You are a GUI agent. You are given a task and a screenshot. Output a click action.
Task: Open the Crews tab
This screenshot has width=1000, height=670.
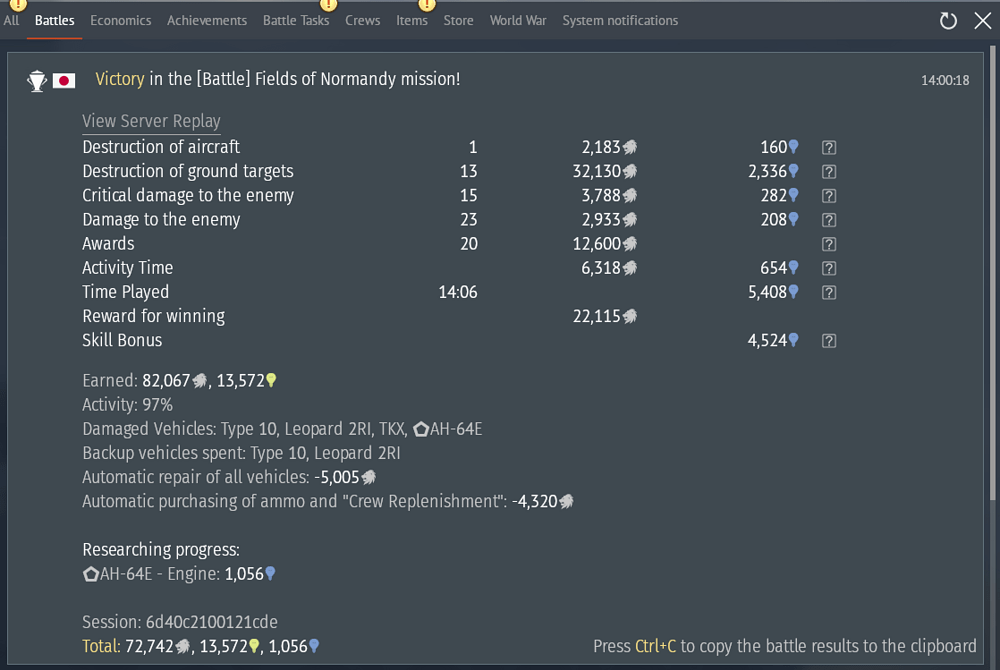[362, 20]
